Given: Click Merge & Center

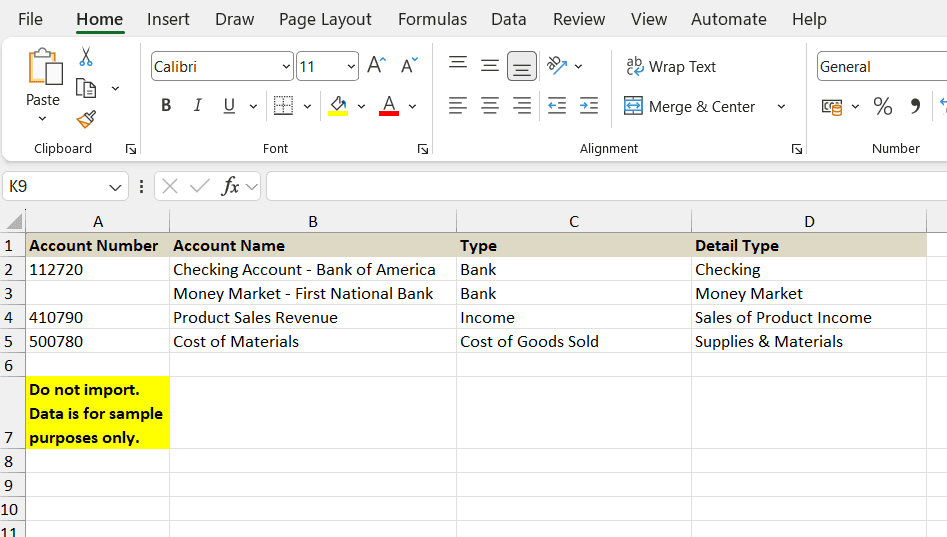Looking at the screenshot, I should tap(689, 106).
